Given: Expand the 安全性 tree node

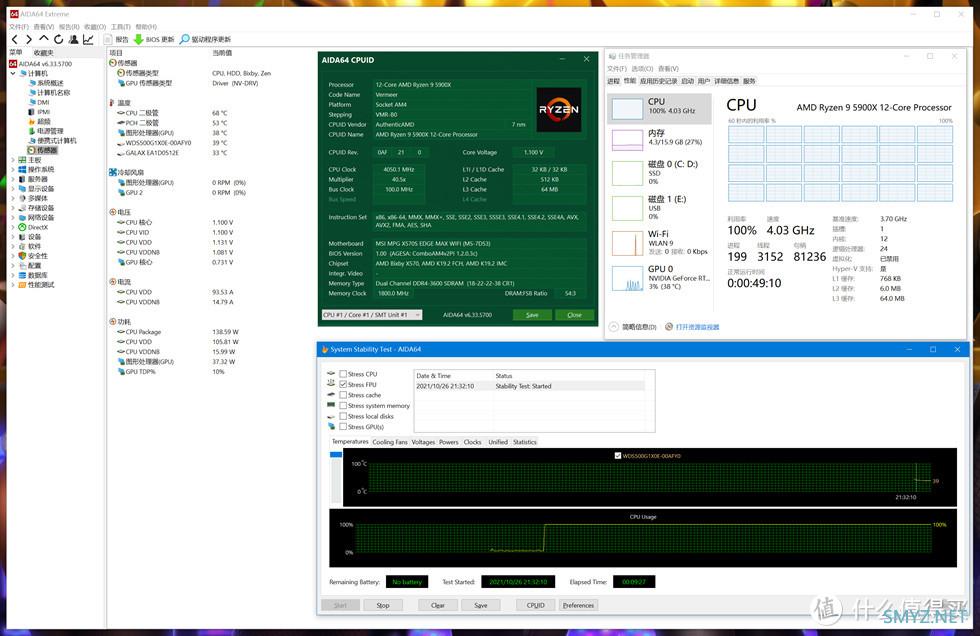Looking at the screenshot, I should 13,256.
